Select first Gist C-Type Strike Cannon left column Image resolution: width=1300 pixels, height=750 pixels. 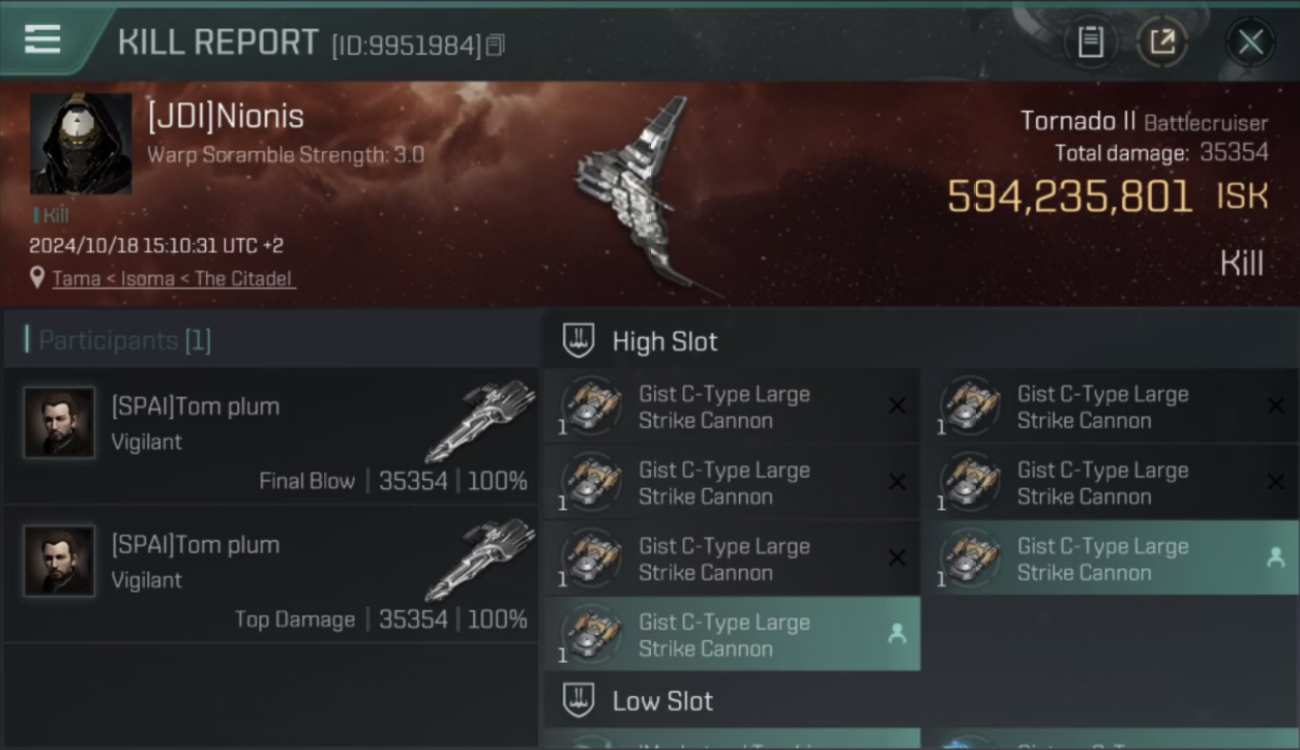(x=732, y=407)
